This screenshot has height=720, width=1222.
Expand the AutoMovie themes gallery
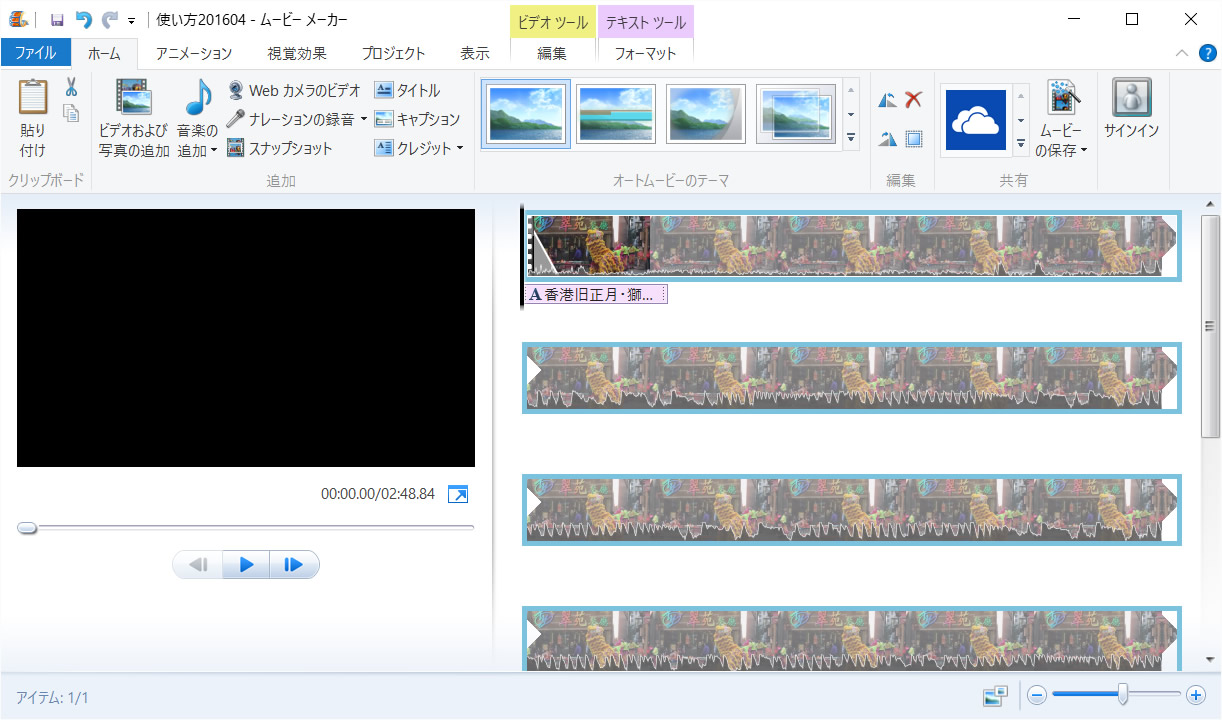851,138
